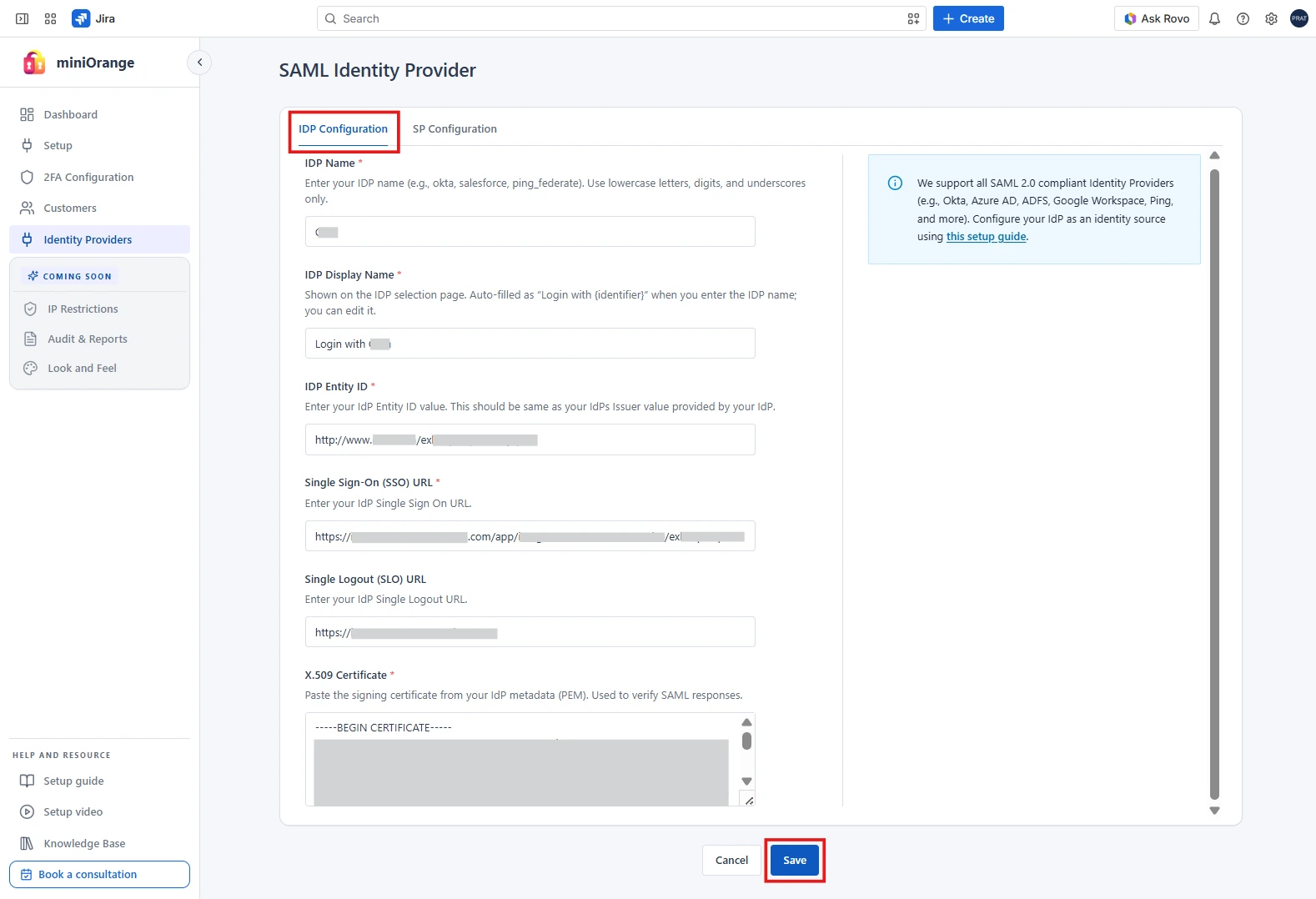Click the IDP Entity ID input field
Image resolution: width=1316 pixels, height=899 pixels.
(530, 439)
